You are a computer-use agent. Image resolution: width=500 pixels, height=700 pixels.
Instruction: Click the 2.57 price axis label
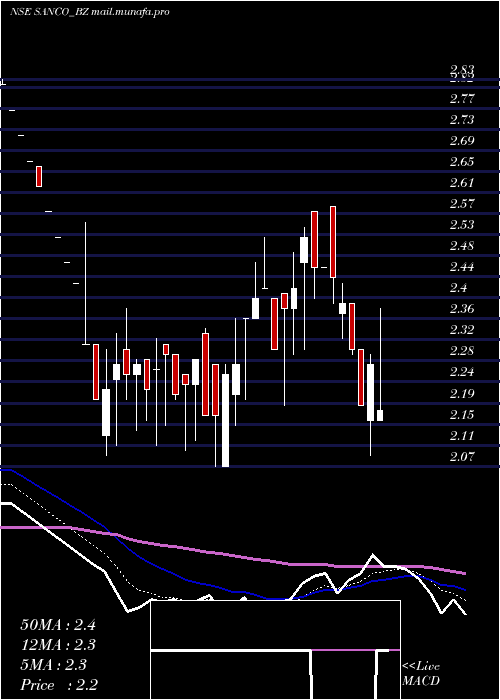point(462,204)
